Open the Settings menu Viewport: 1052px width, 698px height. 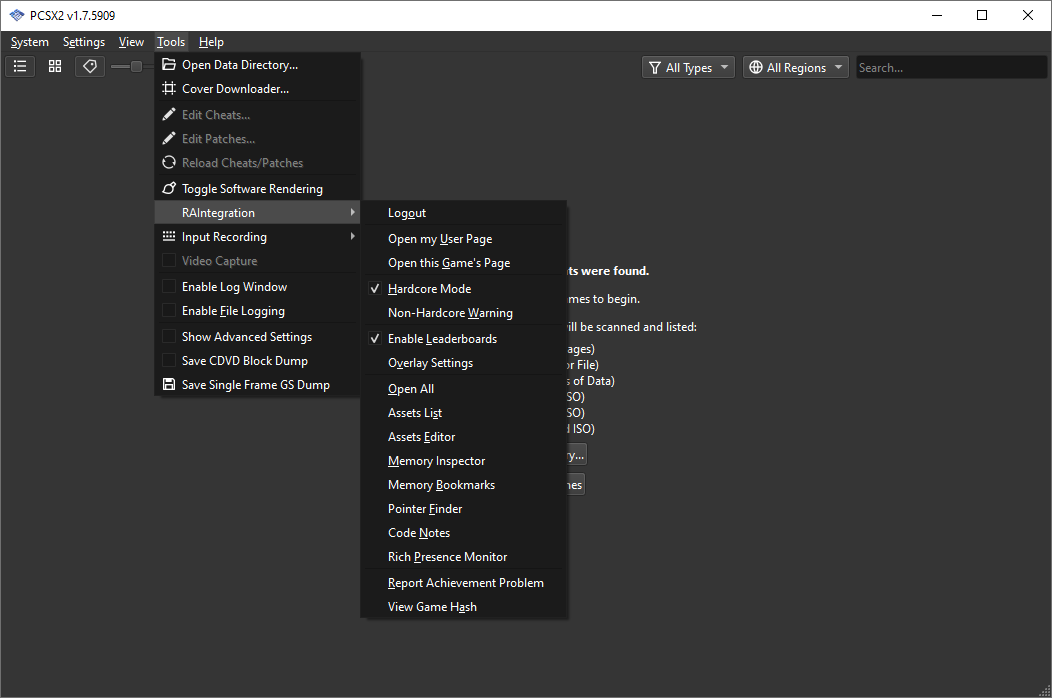[x=83, y=41]
